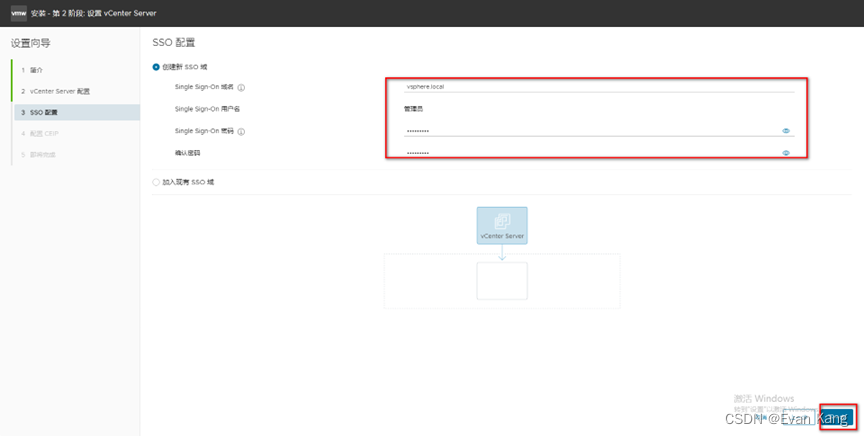864x436 pixels.
Task: Show the Single Sign-On password with eye icon
Action: [x=786, y=130]
